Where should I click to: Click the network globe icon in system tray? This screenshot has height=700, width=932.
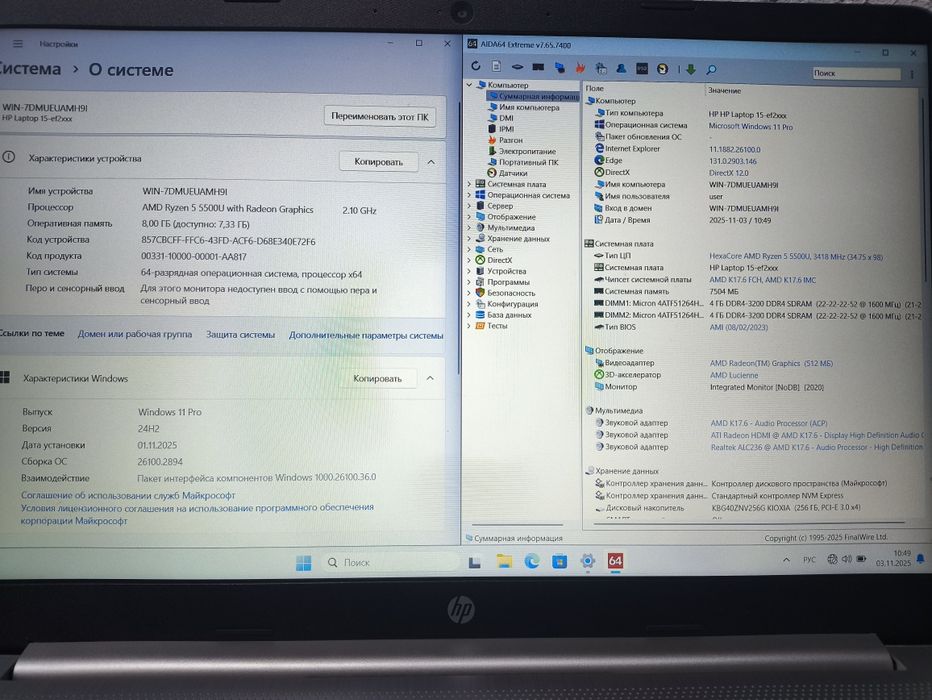click(x=833, y=559)
